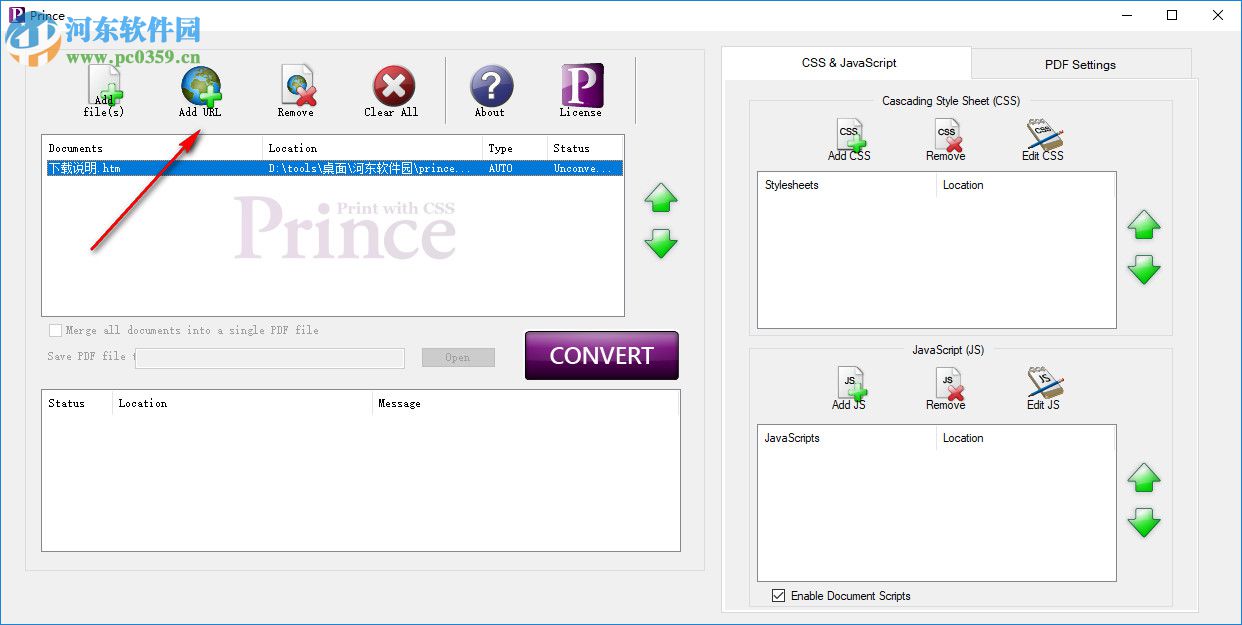Click the Location column header in documents list
This screenshot has width=1242, height=625.
coord(373,148)
